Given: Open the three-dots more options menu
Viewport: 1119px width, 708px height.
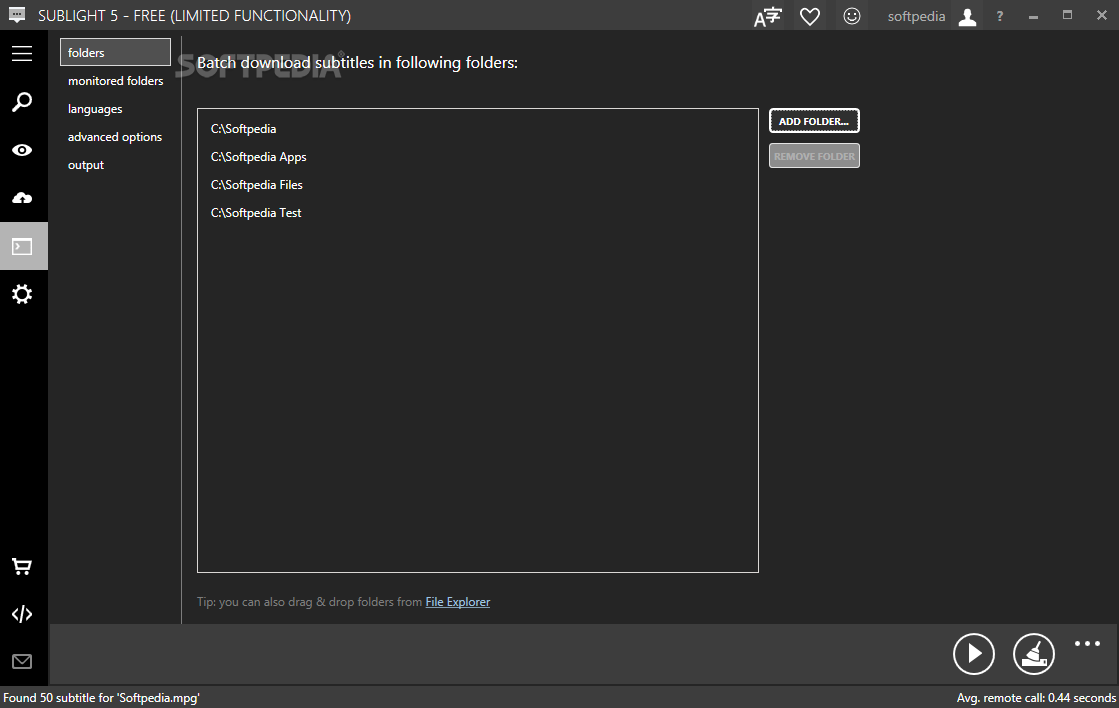Looking at the screenshot, I should pyautogui.click(x=1088, y=644).
